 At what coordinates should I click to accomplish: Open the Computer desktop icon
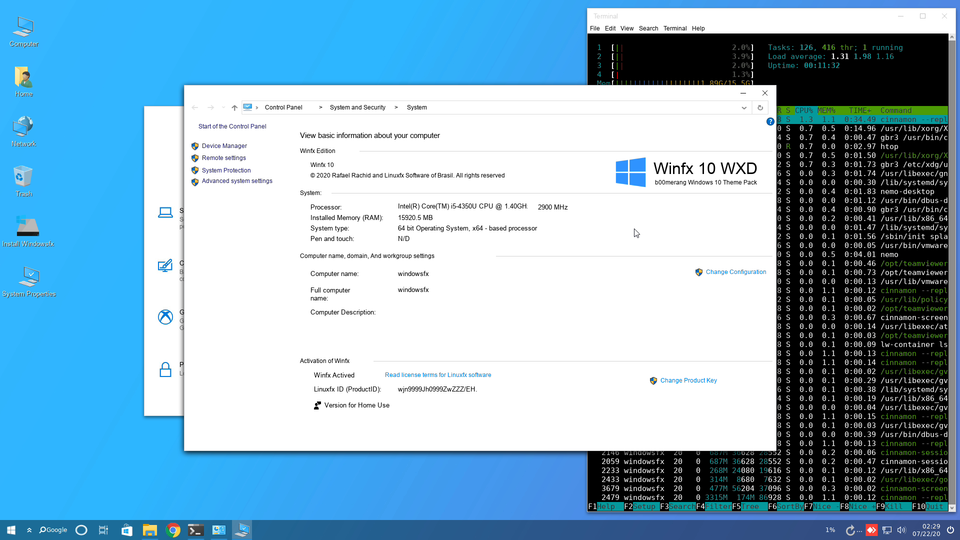(24, 32)
